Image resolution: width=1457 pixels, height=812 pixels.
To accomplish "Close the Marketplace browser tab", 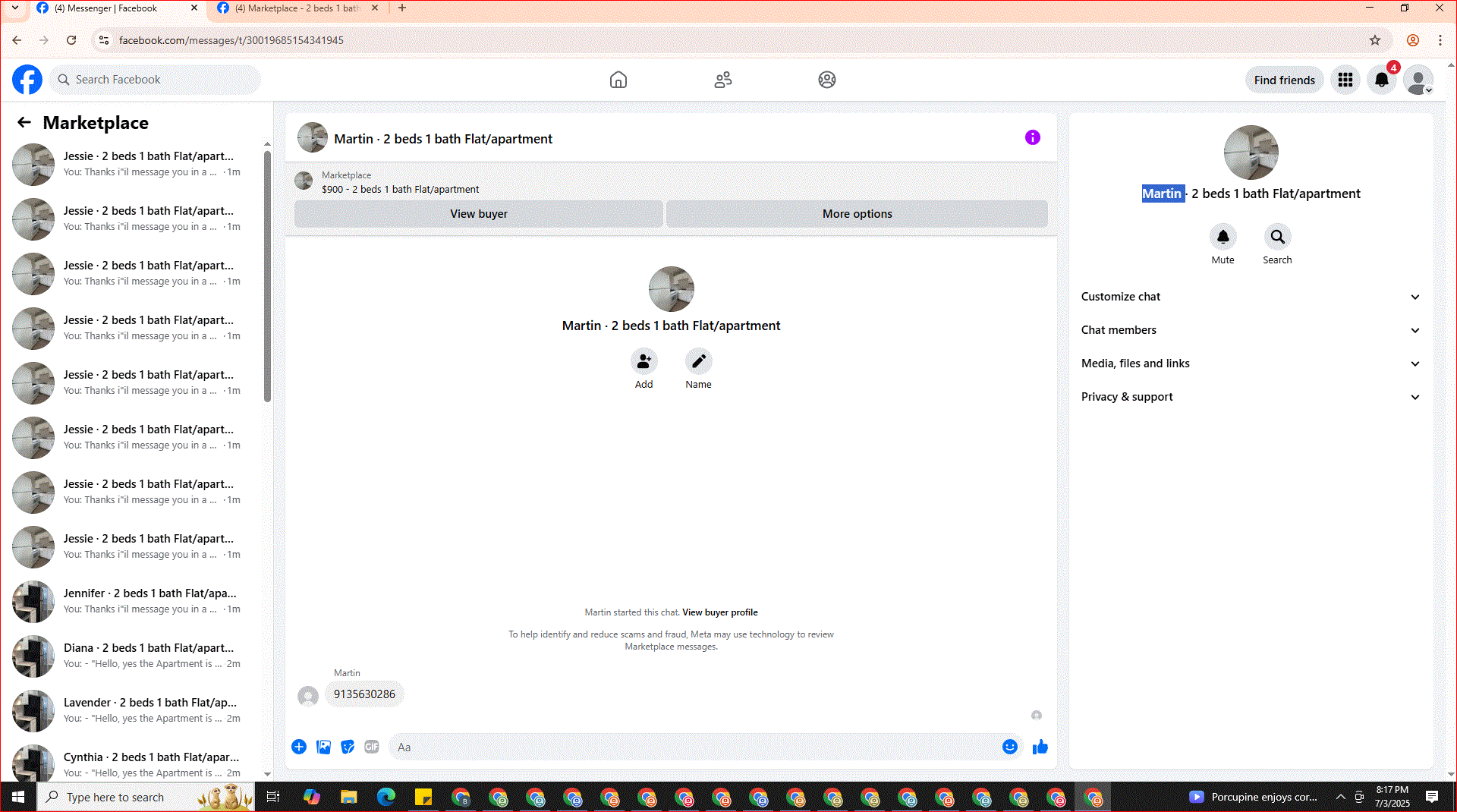I will (x=375, y=8).
